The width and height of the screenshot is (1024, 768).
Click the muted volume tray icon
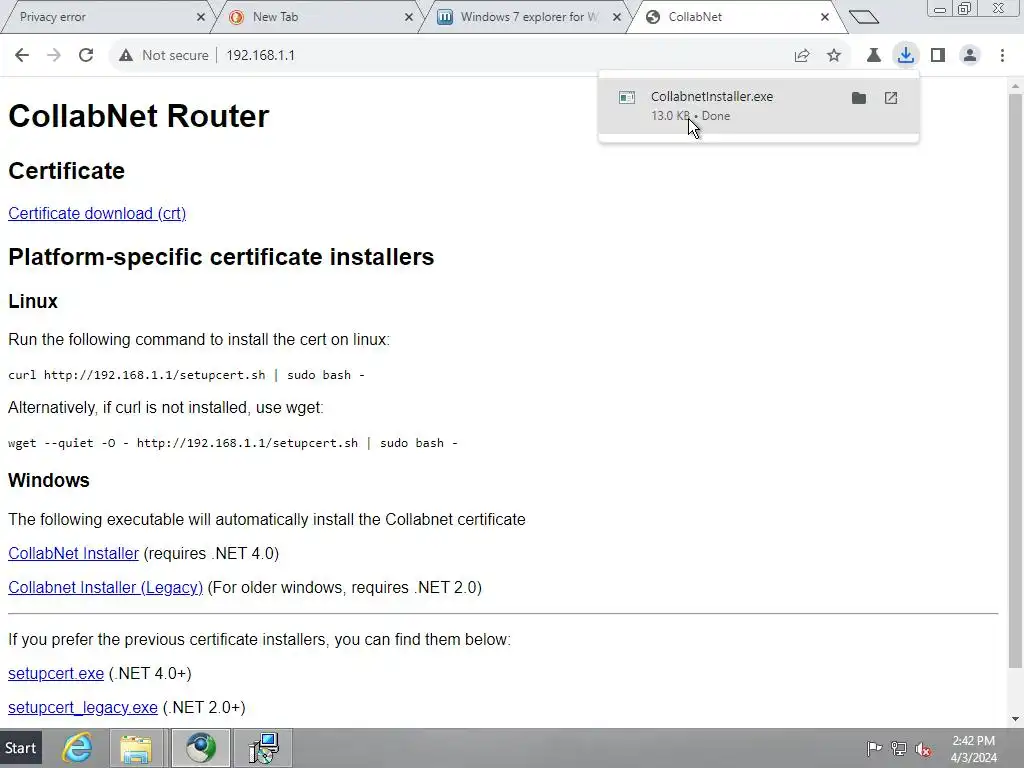pyautogui.click(x=923, y=748)
